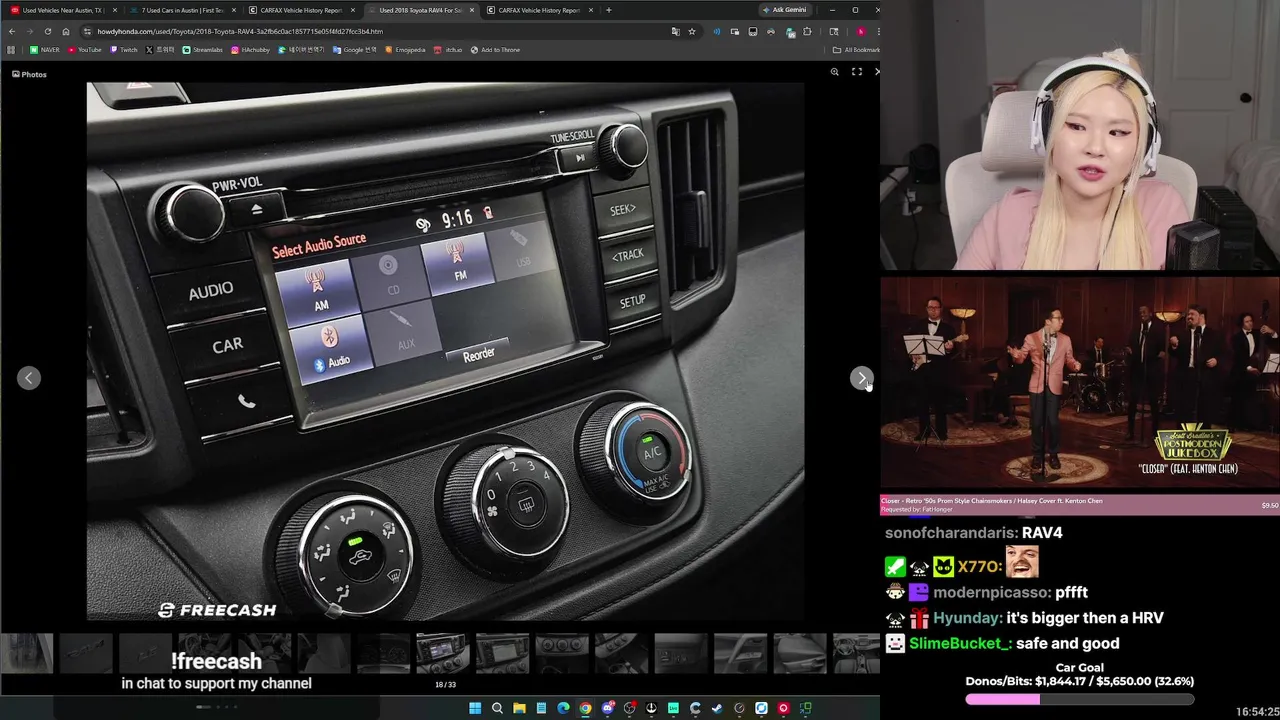Viewport: 1280px width, 720px height.
Task: Go to the next photo with the right arrow
Action: 861,378
